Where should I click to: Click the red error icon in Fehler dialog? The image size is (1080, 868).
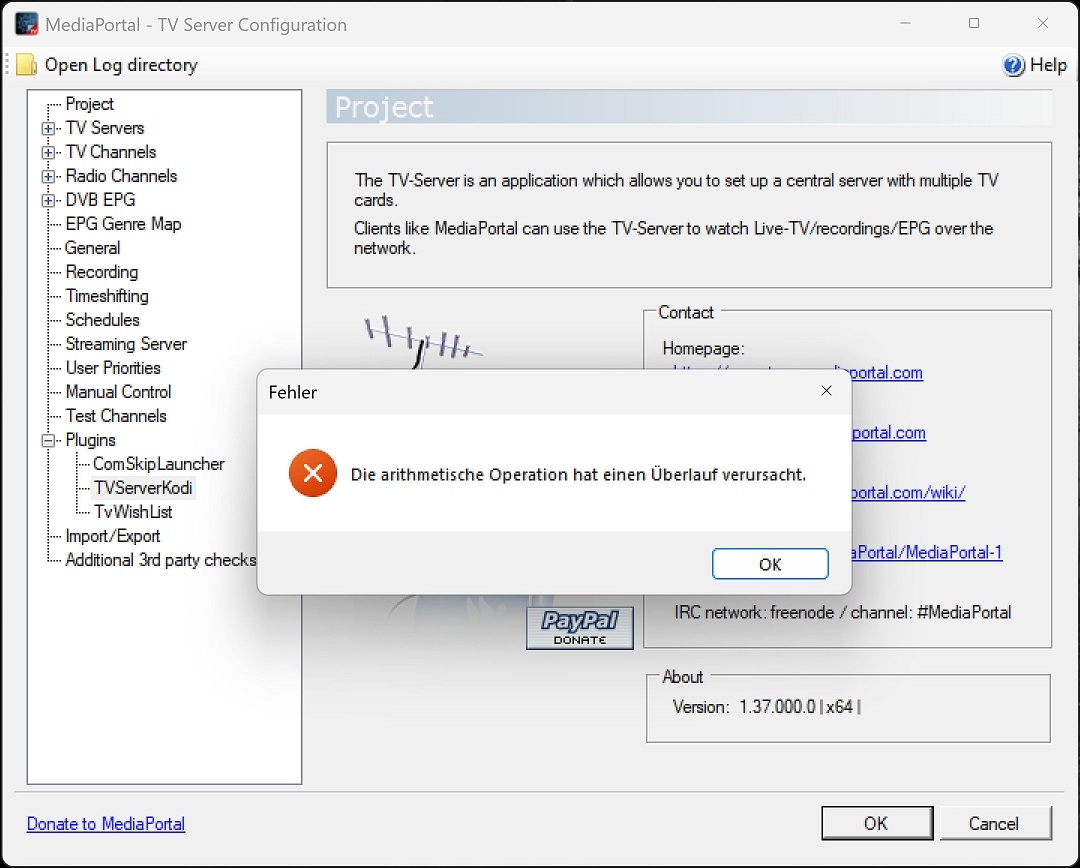[x=313, y=473]
